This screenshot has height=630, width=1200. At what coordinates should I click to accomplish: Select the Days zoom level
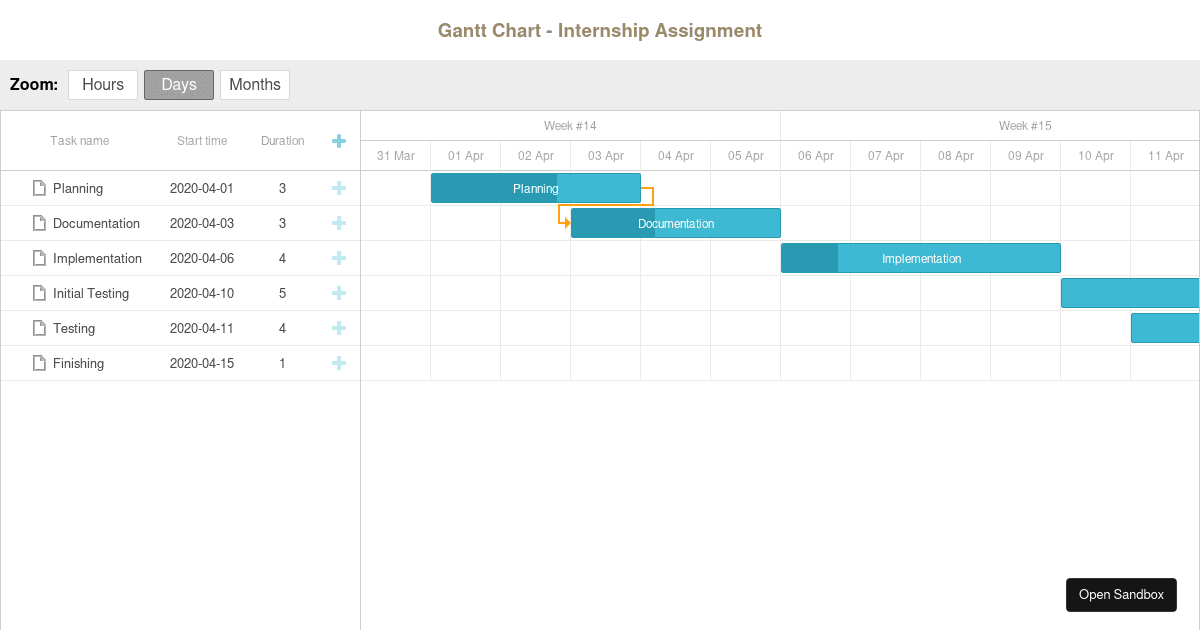pos(178,84)
